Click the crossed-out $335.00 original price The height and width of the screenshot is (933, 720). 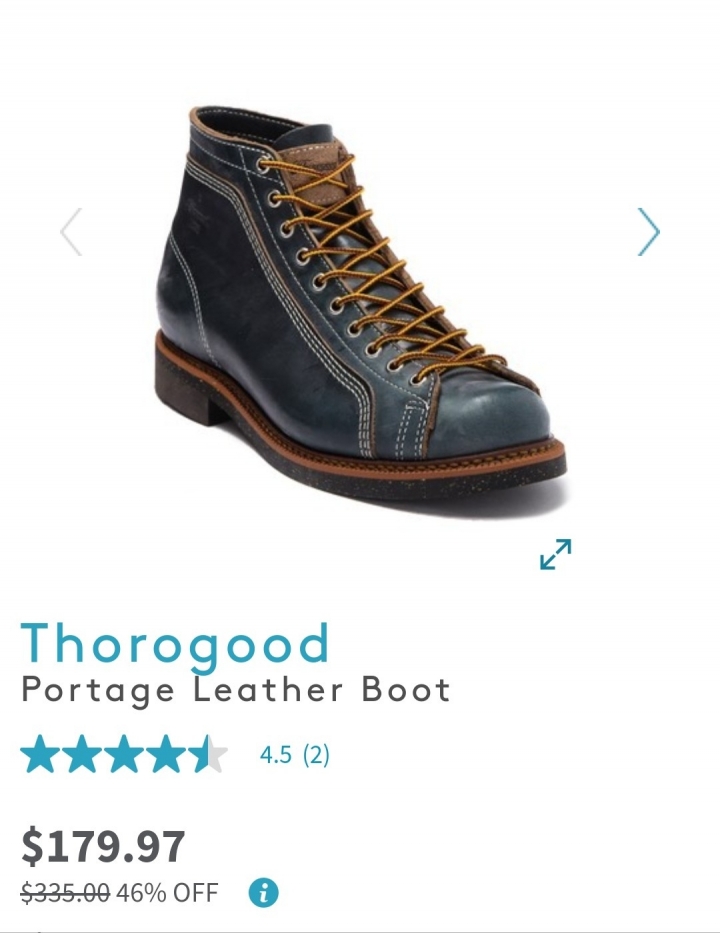(65, 893)
